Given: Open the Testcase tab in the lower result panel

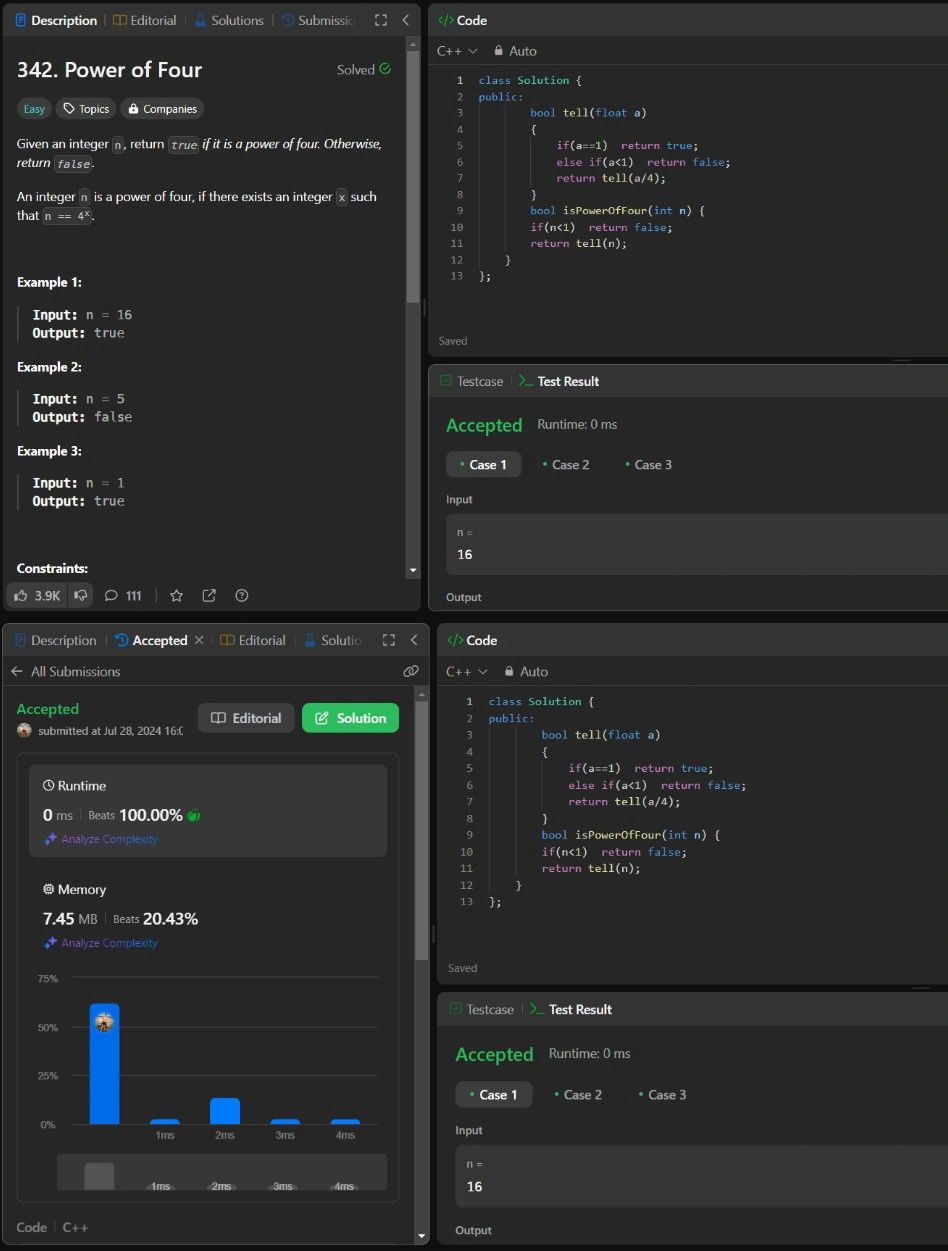Looking at the screenshot, I should [x=481, y=1009].
